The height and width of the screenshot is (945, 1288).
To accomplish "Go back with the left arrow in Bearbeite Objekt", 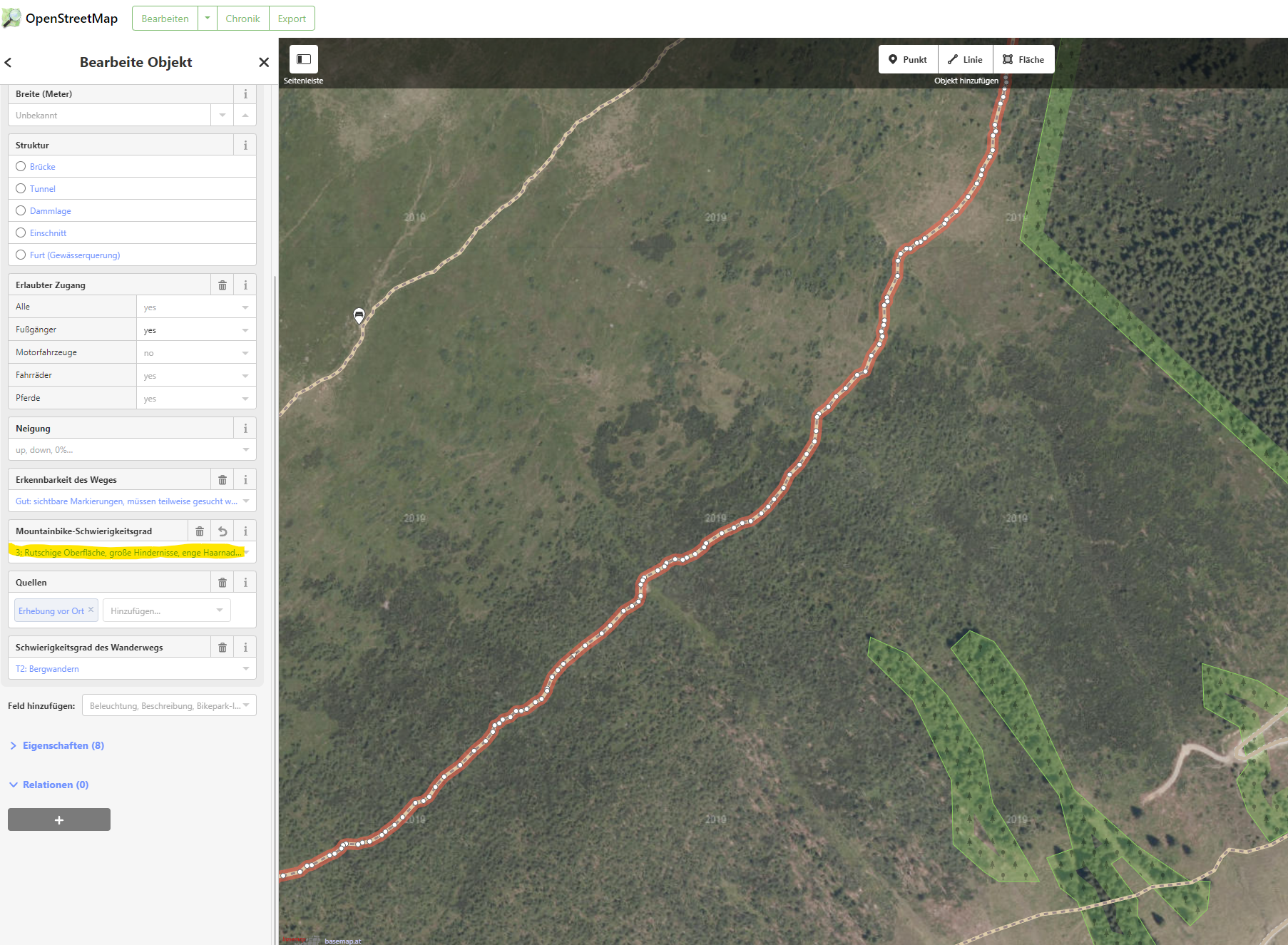I will pyautogui.click(x=8, y=63).
